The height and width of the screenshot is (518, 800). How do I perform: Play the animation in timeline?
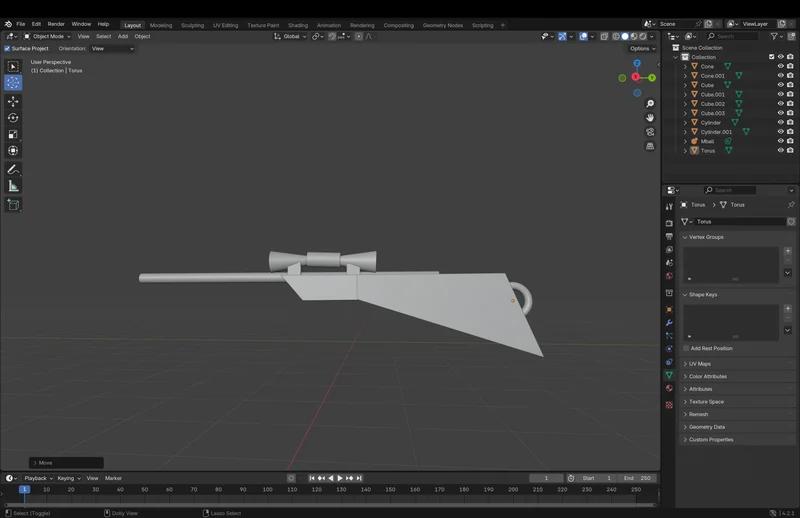340,478
